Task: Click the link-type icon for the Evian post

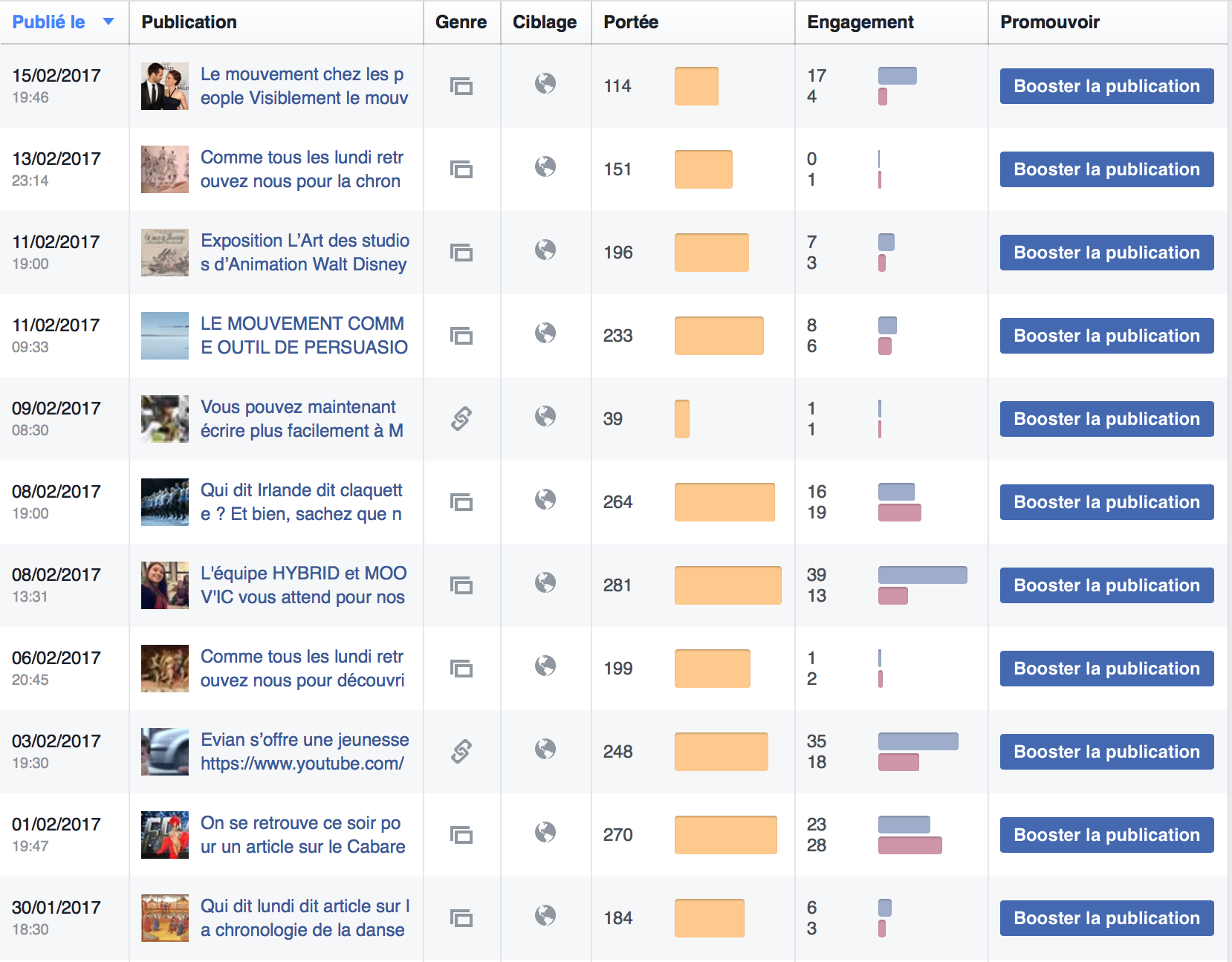Action: (x=461, y=752)
